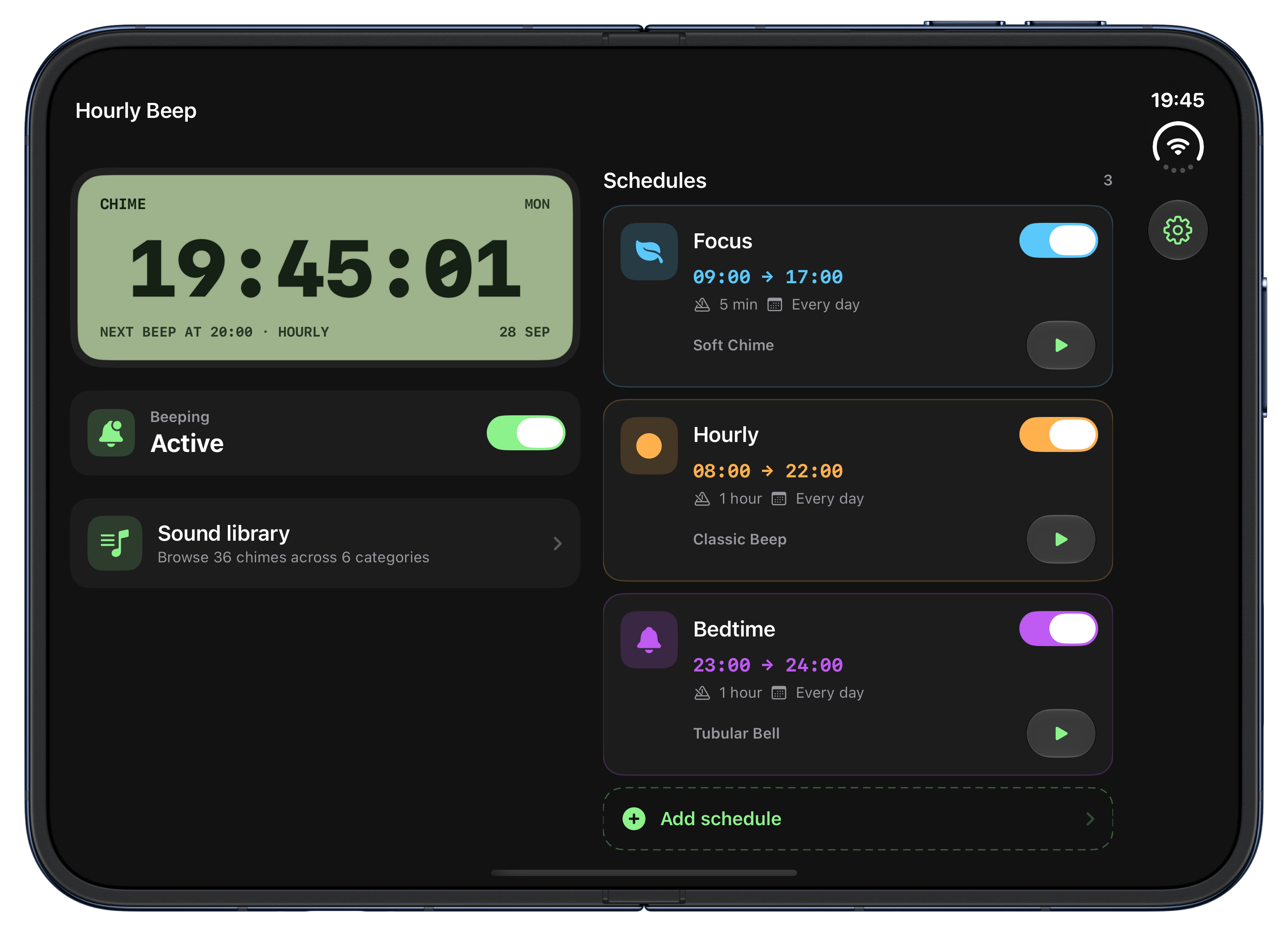Click the Soft Chime sound name
This screenshot has width=1288, height=936.
click(x=733, y=345)
